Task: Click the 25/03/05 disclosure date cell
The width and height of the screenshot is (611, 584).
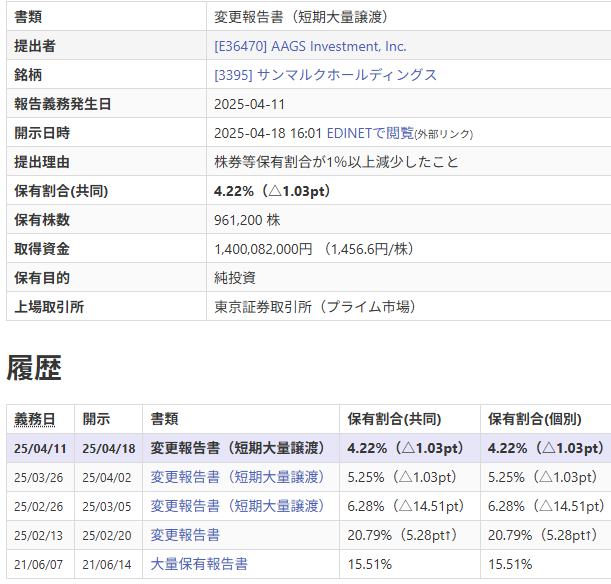Action: pos(107,506)
